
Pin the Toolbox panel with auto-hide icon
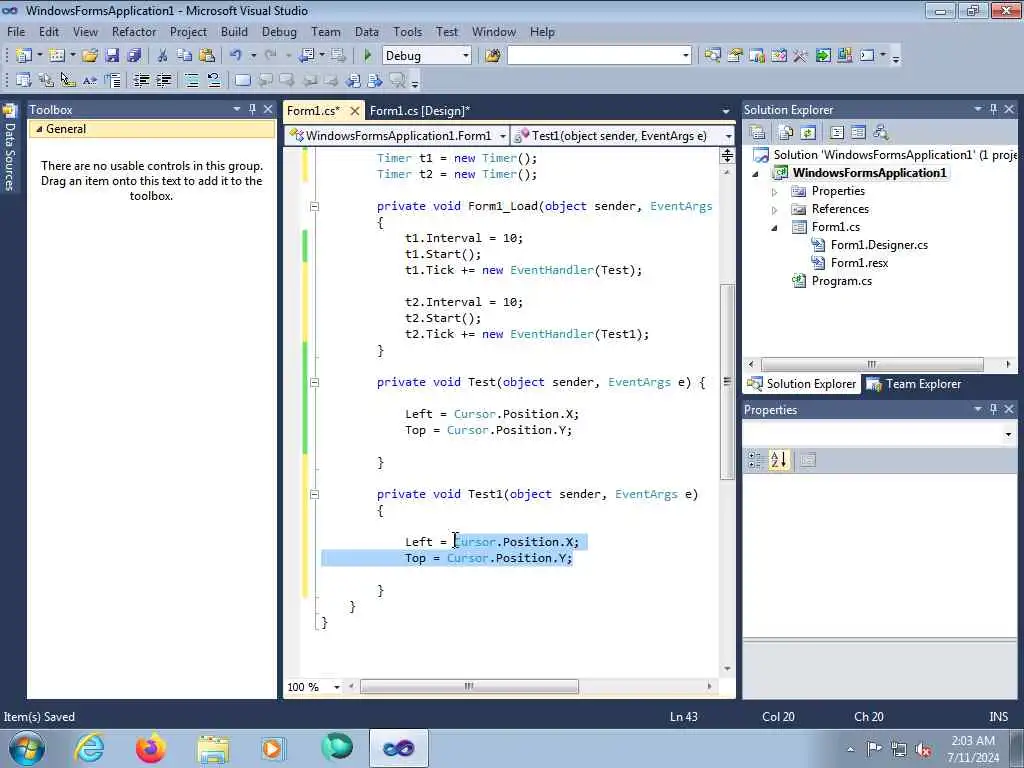coord(252,109)
